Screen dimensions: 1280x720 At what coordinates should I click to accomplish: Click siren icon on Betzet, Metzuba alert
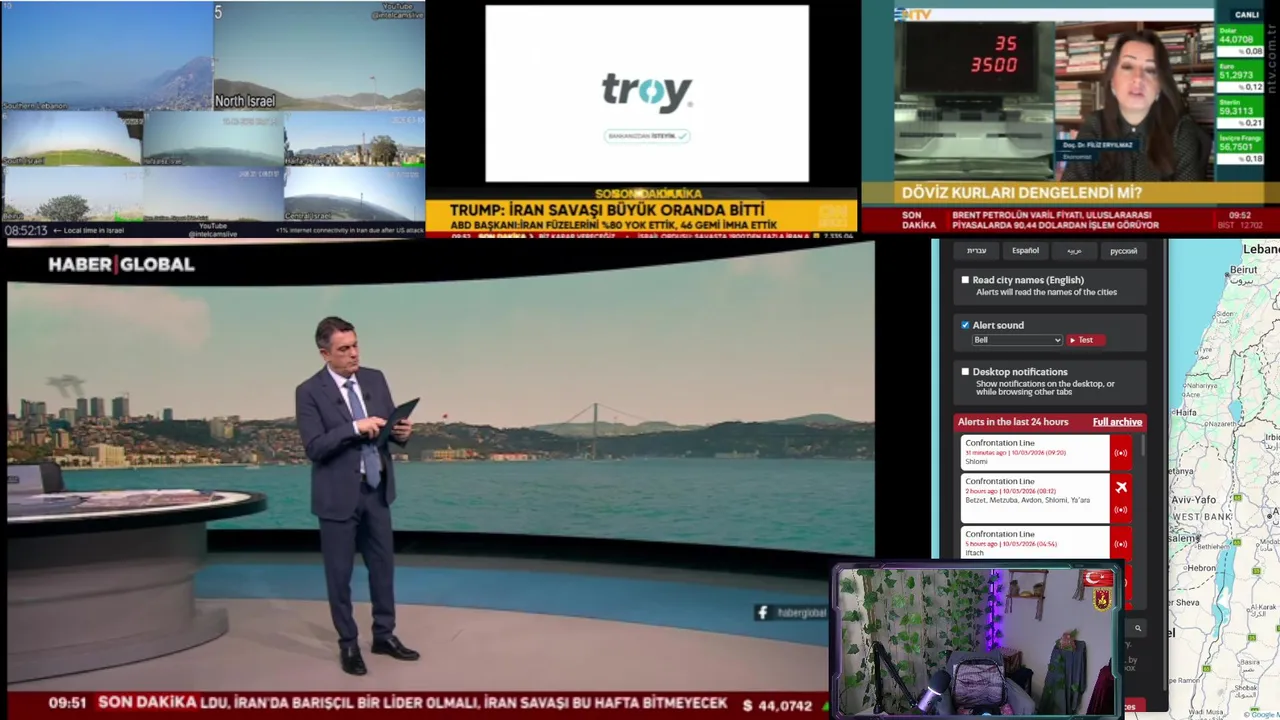click(x=1121, y=510)
